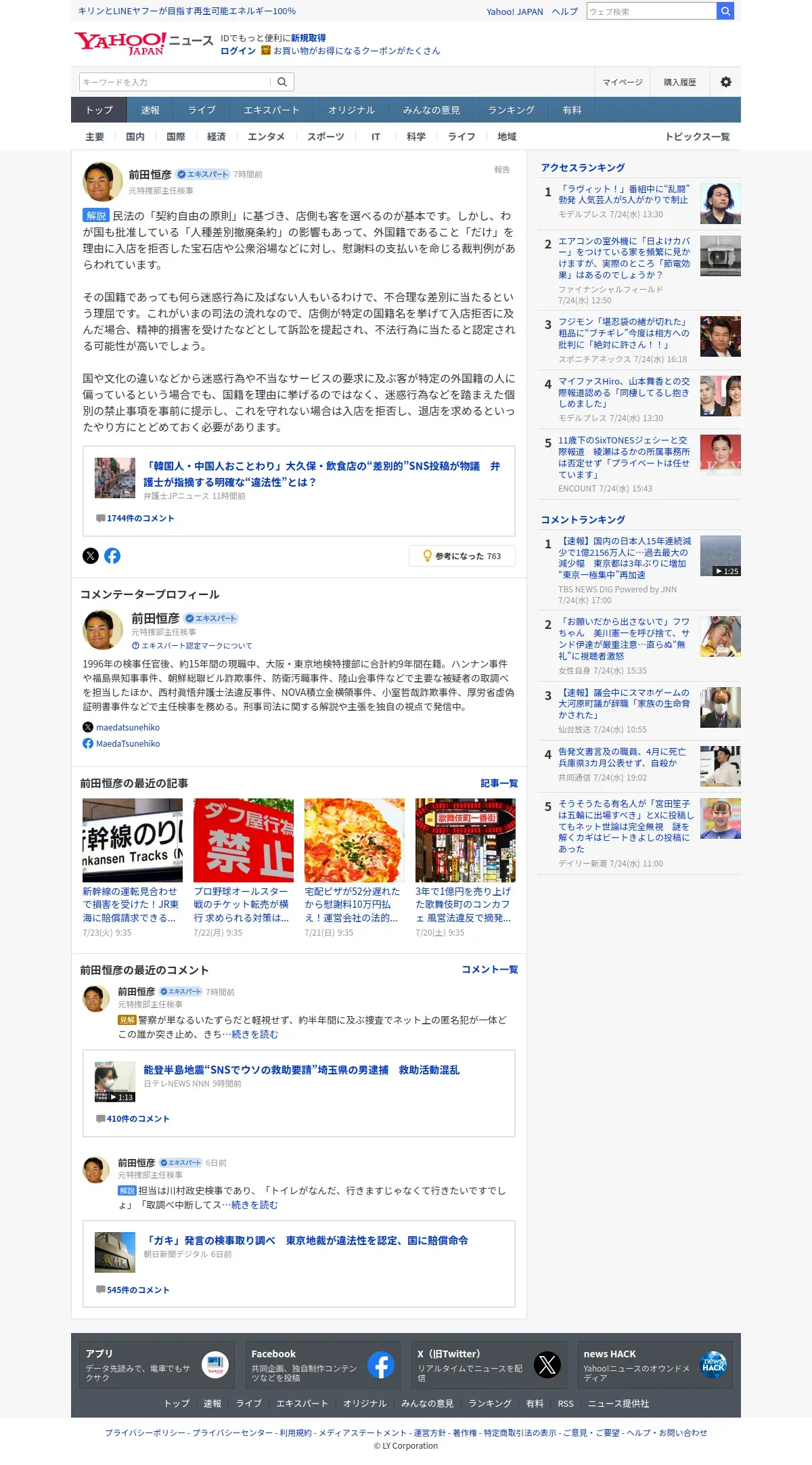Click the speech bubble by 1744件のコメント

[100, 519]
